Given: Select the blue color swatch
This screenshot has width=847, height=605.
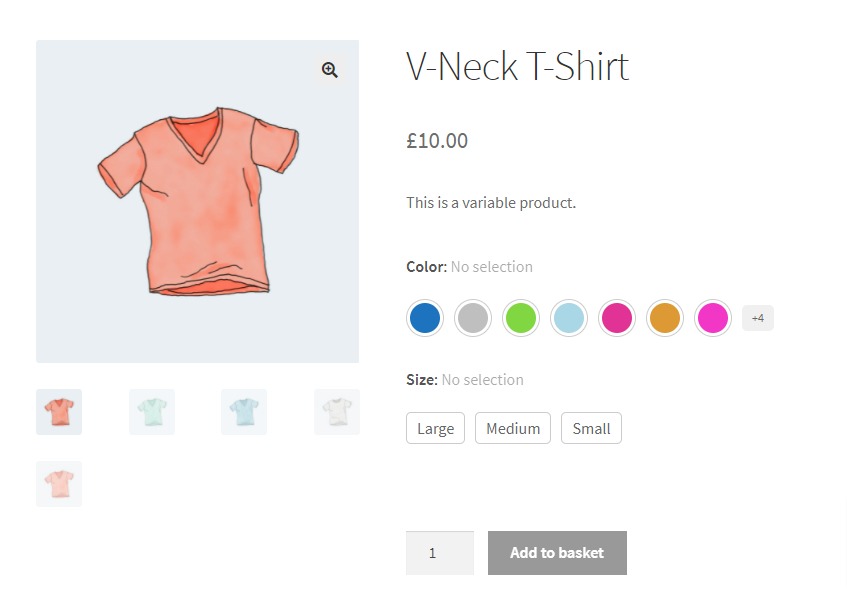Looking at the screenshot, I should 424,317.
